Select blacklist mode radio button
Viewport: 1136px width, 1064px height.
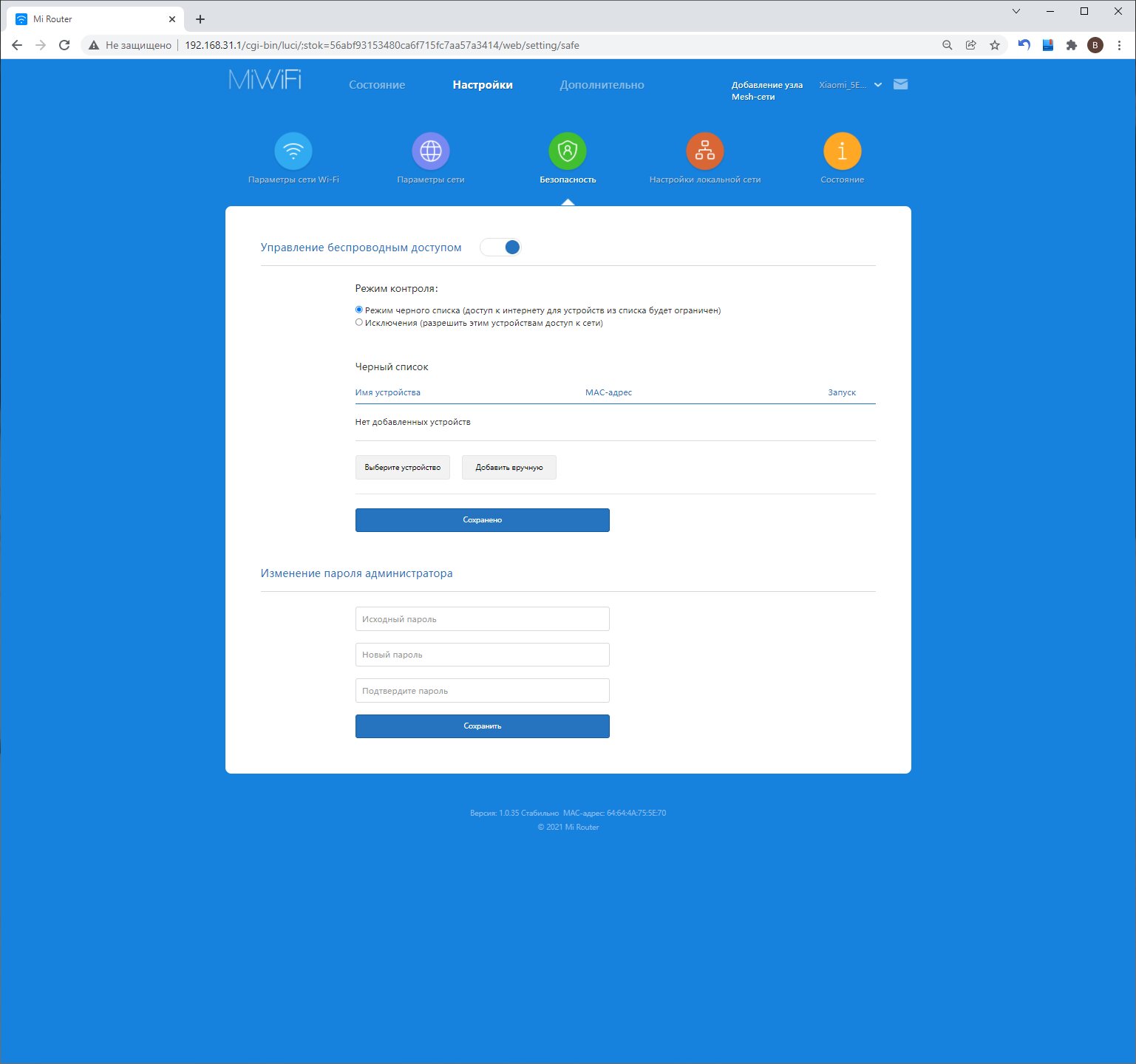[x=359, y=310]
